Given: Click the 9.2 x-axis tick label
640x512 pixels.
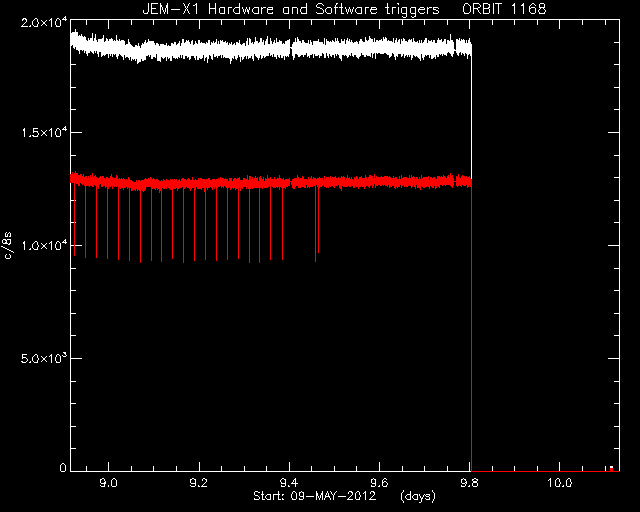Looking at the screenshot, I should click(199, 483).
